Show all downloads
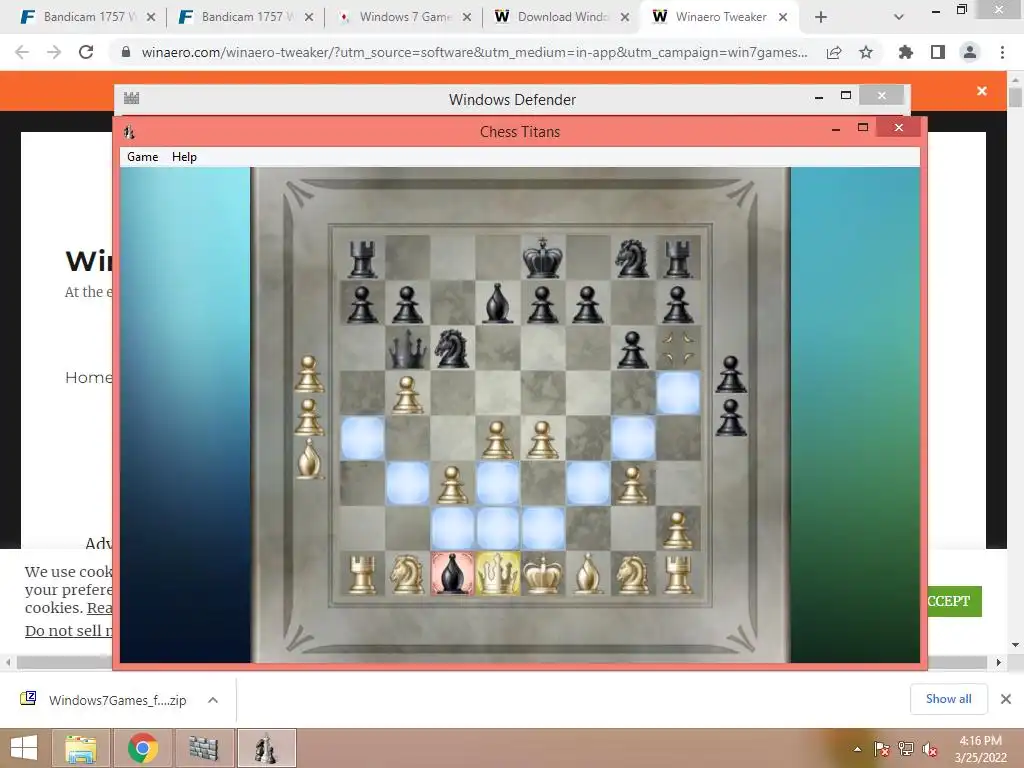 coord(948,699)
